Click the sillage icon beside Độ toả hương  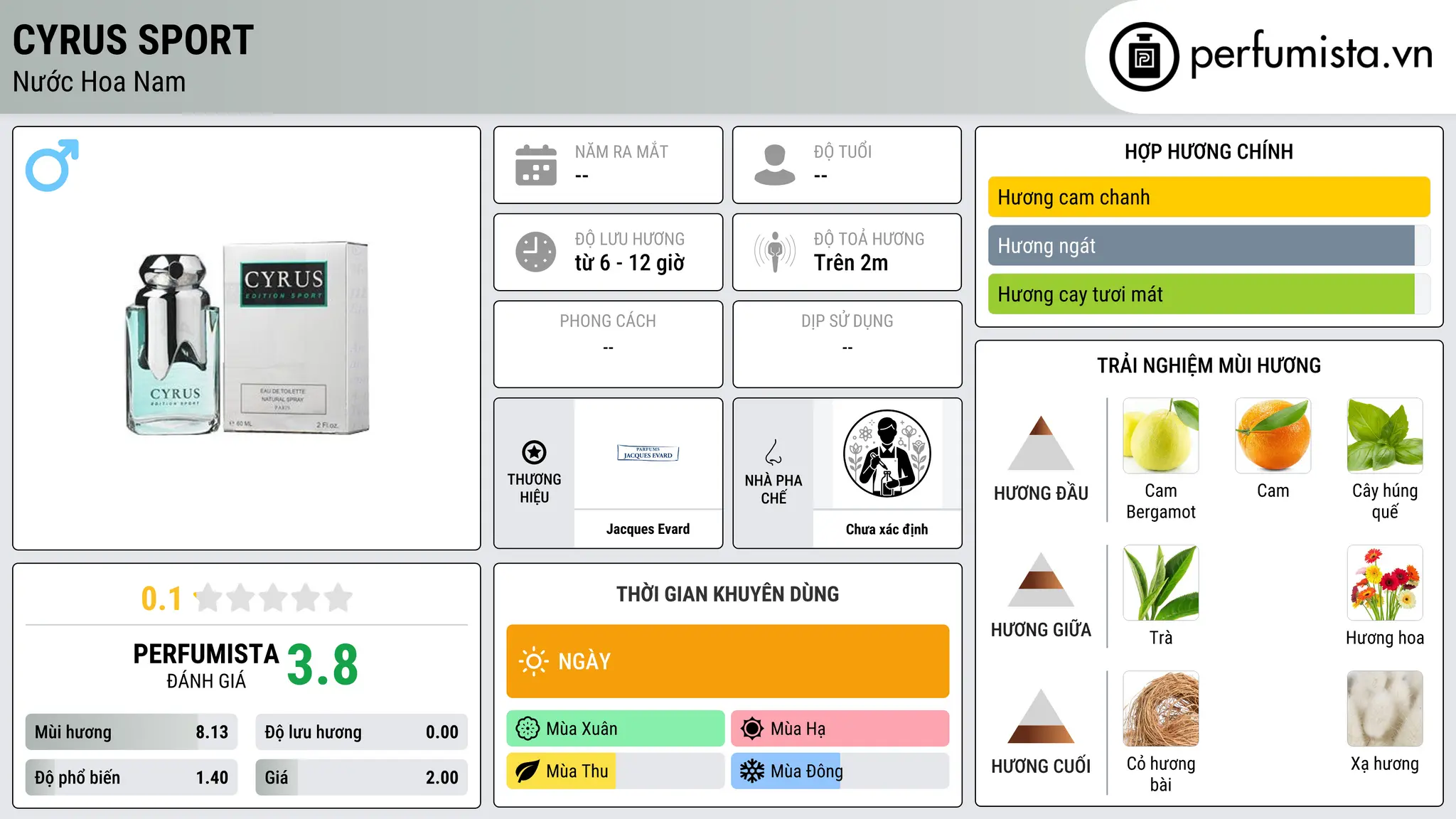(775, 252)
